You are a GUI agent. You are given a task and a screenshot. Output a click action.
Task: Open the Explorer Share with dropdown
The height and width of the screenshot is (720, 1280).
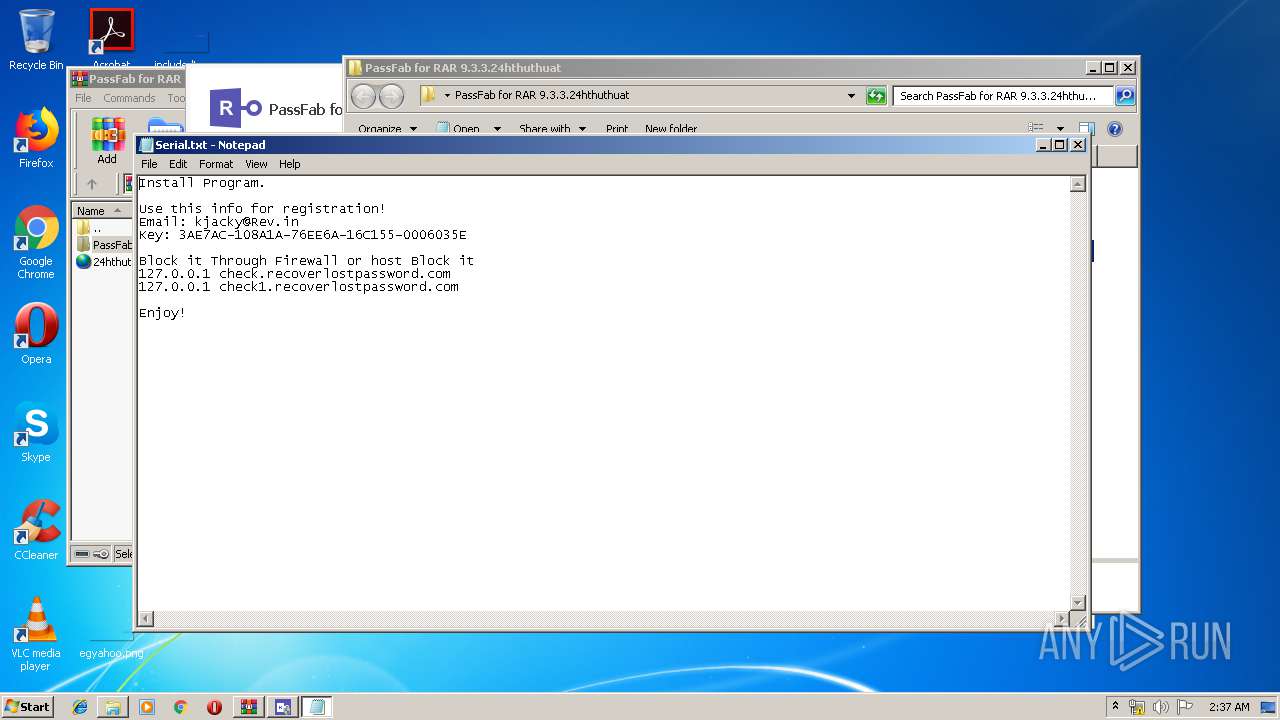(552, 129)
